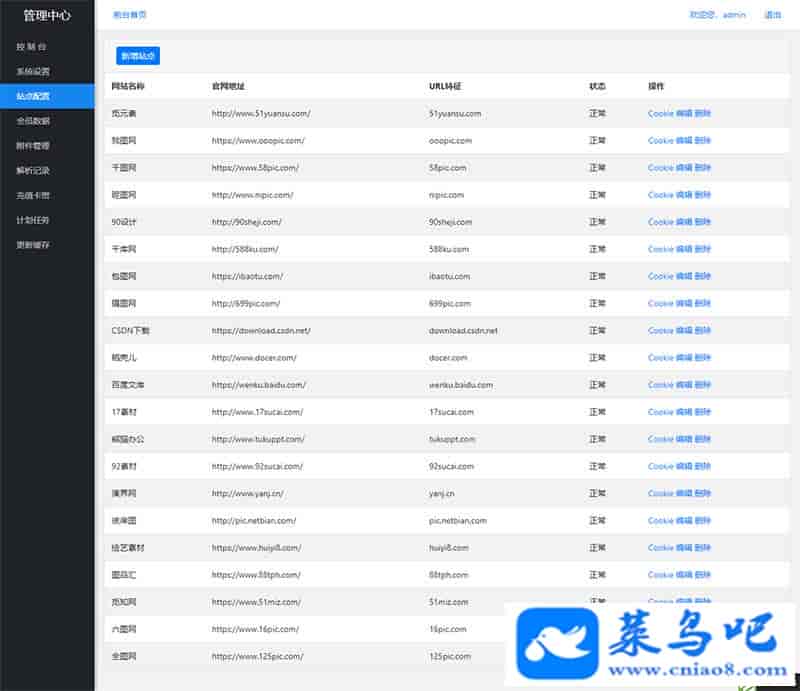Viewport: 800px width, 691px height.
Task: Open the 前台首页 link
Action: click(130, 15)
